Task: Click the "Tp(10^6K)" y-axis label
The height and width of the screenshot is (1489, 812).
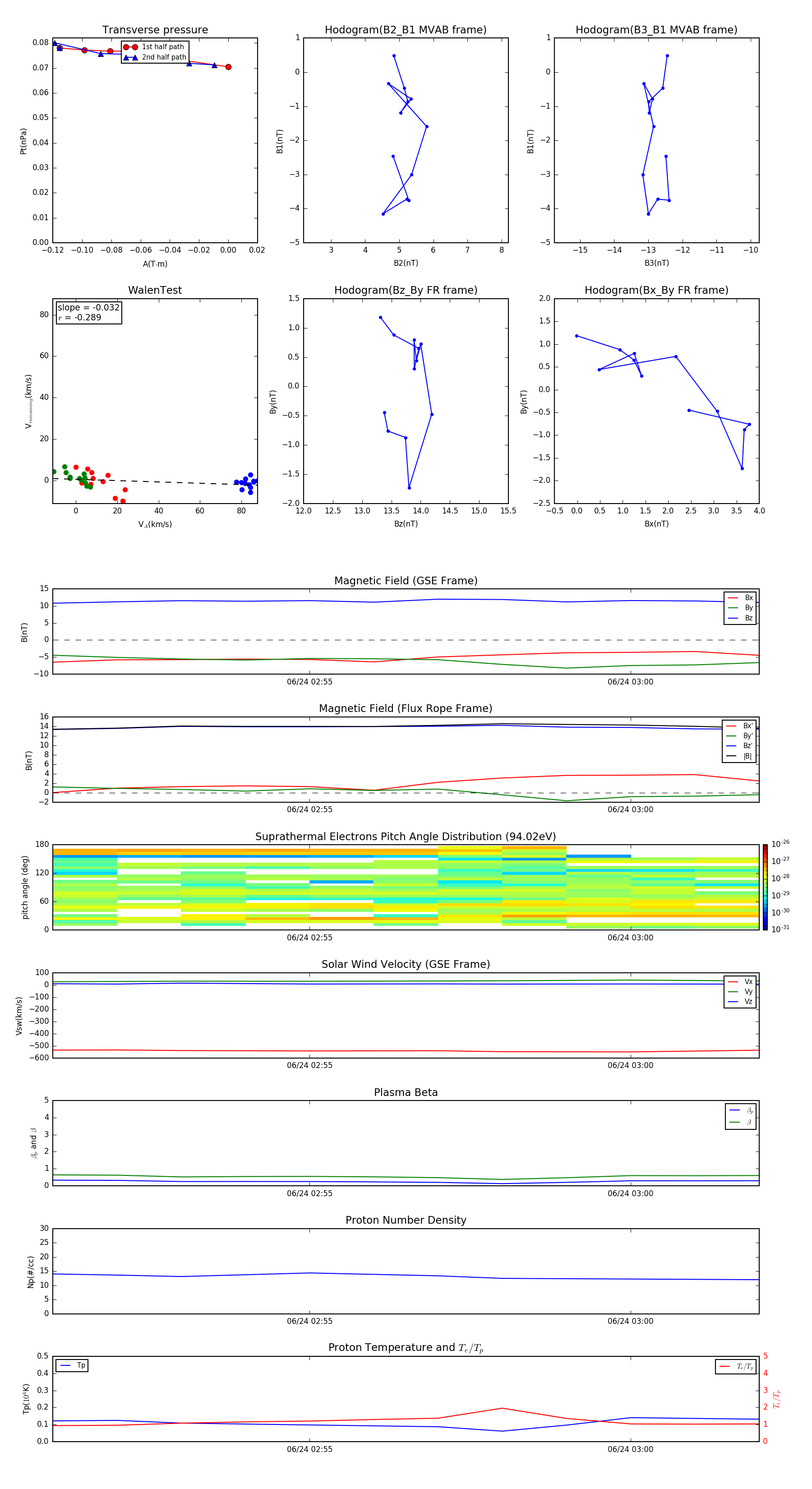Action: (x=26, y=1399)
